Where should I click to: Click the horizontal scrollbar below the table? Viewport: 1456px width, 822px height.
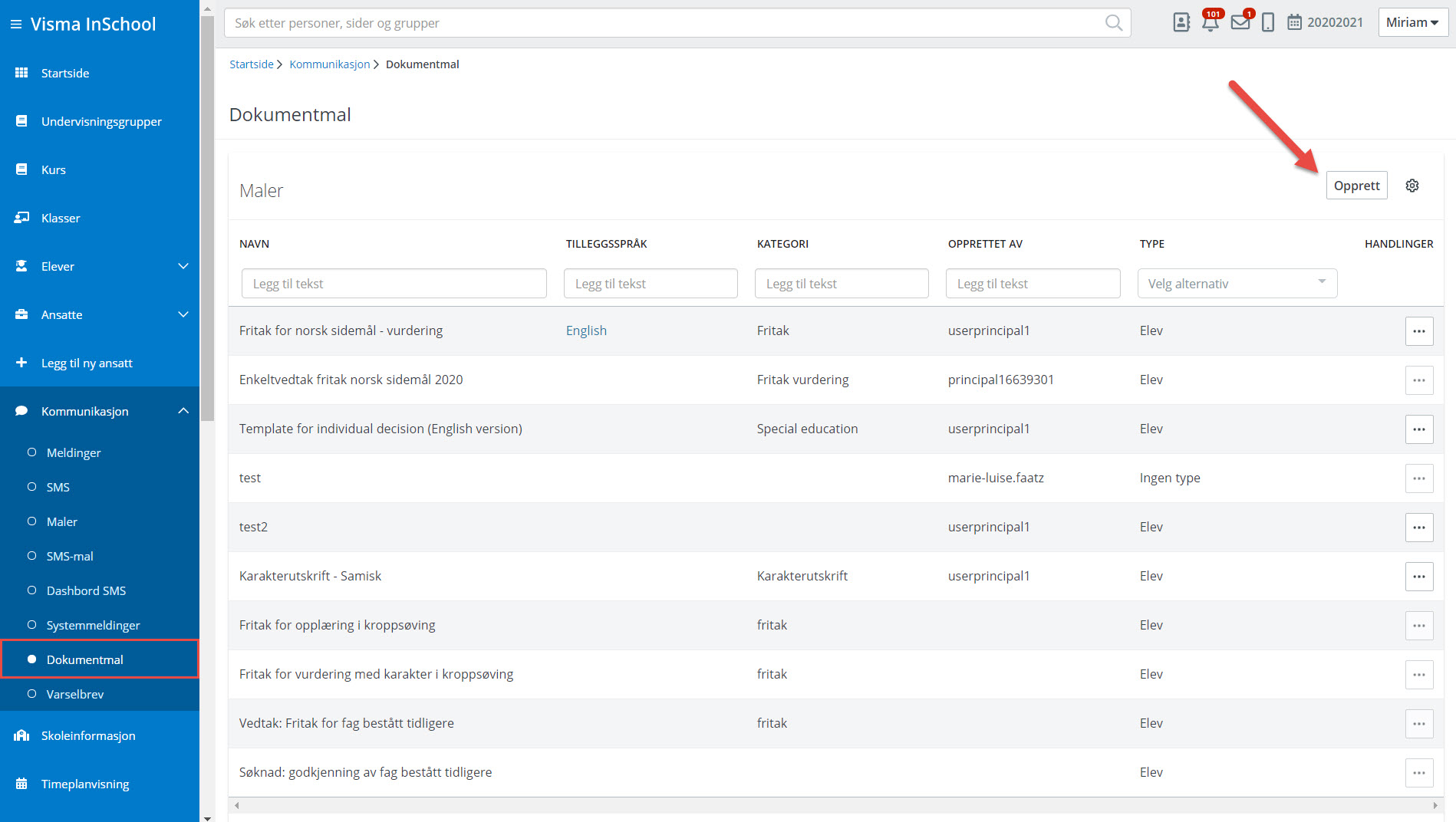(x=835, y=805)
